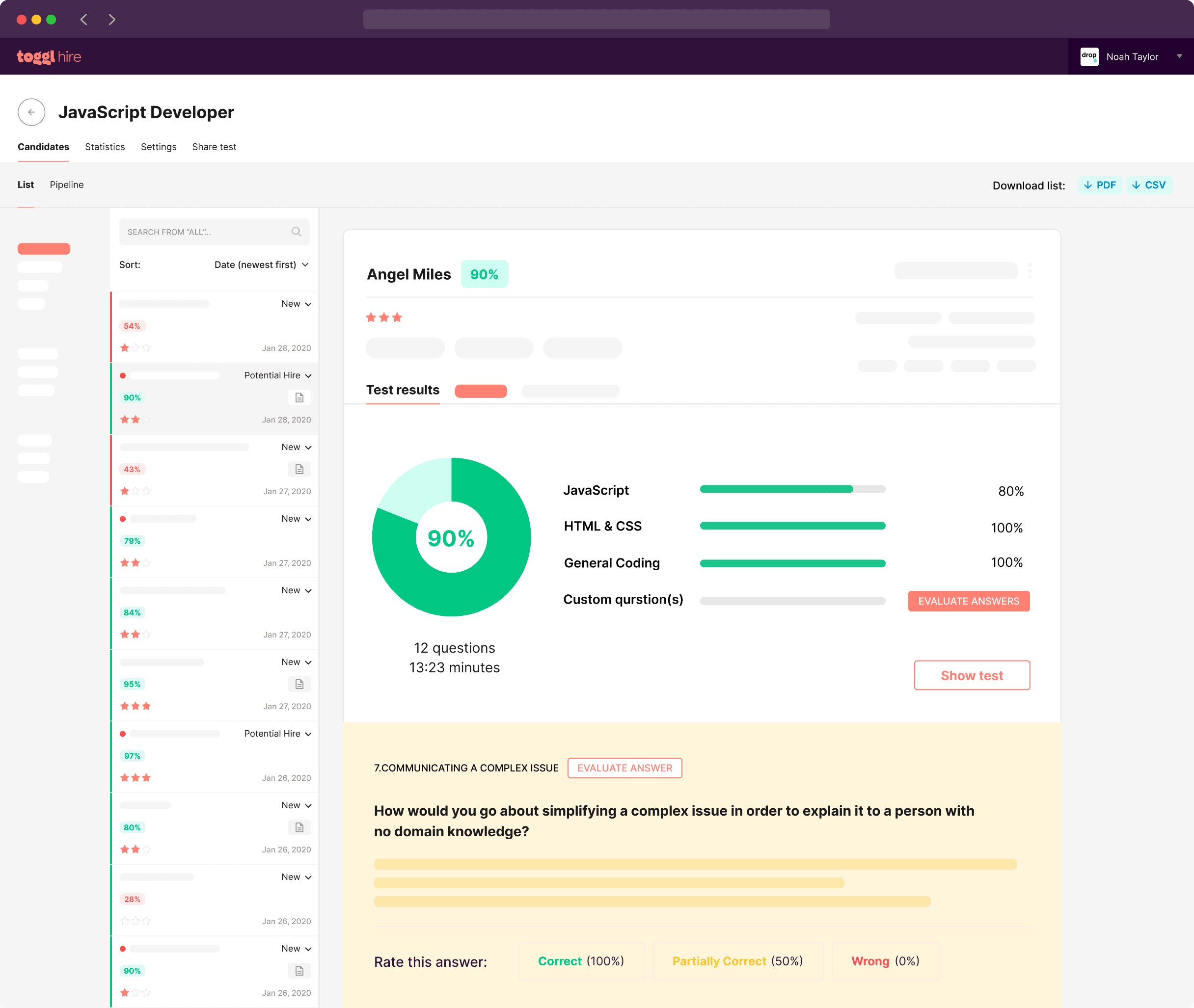
Task: Click the candidate resume/document icon at 90%
Action: pyautogui.click(x=301, y=398)
